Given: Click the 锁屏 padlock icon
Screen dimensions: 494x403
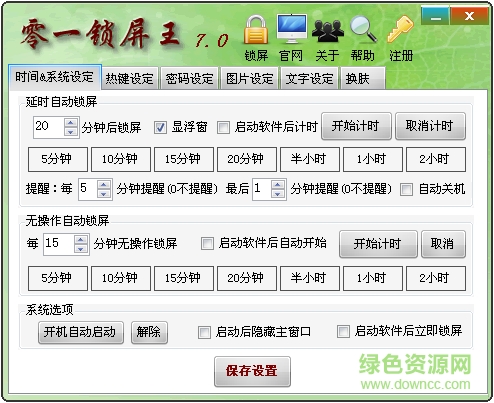Looking at the screenshot, I should (x=256, y=30).
